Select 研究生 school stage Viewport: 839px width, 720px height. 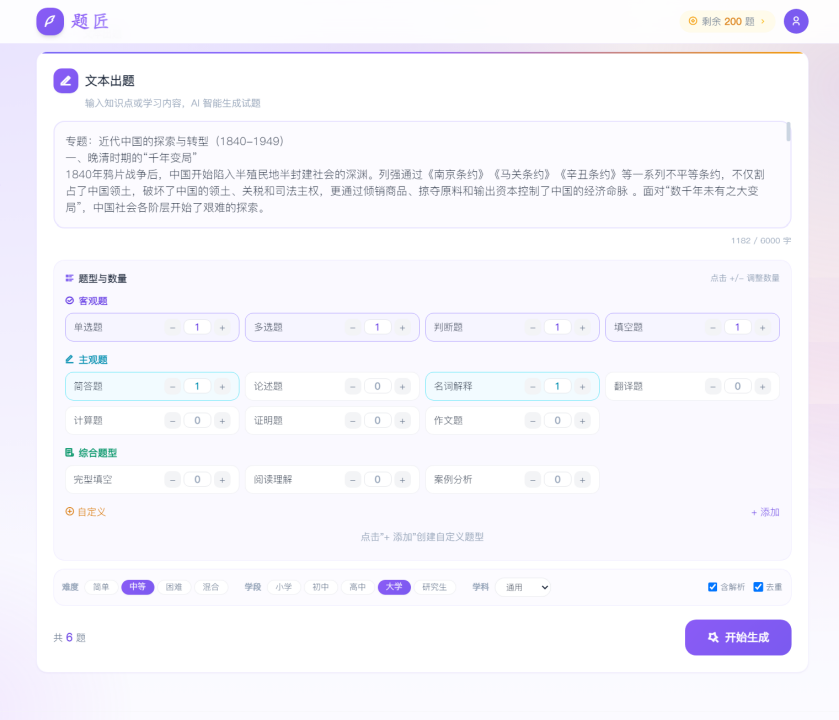434,587
